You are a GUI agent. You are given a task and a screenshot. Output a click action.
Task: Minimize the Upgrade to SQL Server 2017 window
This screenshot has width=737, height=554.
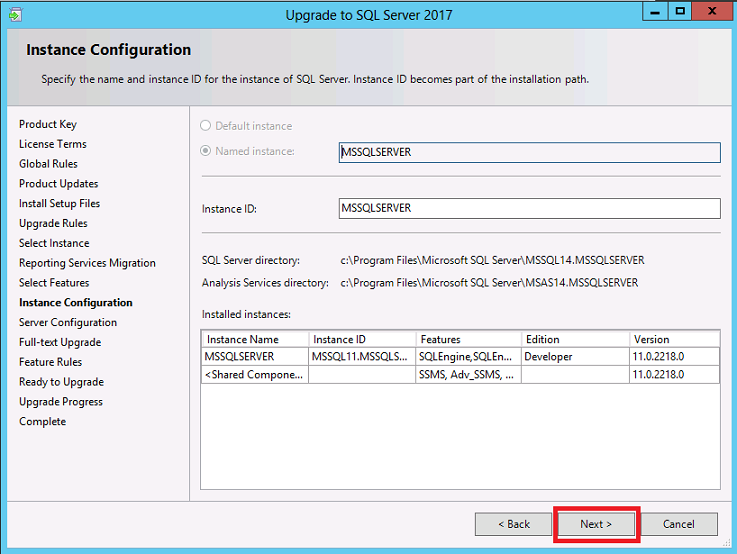click(655, 12)
